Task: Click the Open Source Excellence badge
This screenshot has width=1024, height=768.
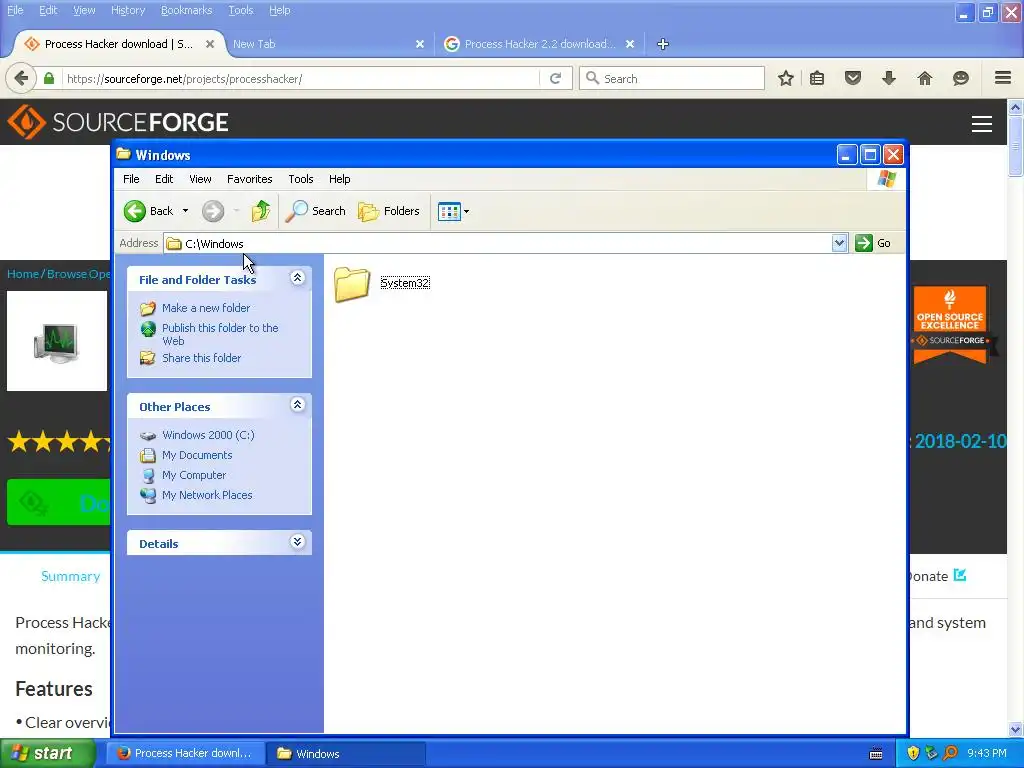Action: pyautogui.click(x=950, y=325)
